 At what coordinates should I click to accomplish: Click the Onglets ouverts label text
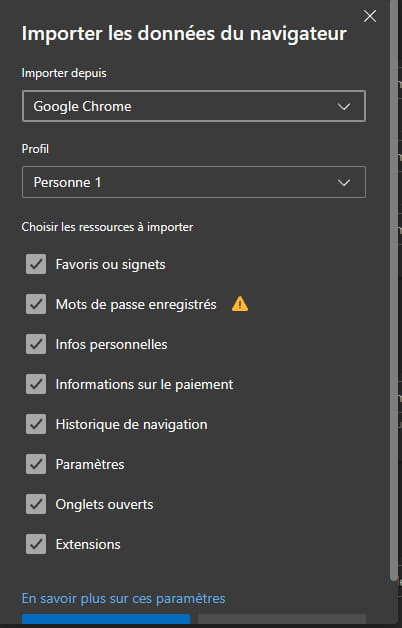(x=105, y=505)
